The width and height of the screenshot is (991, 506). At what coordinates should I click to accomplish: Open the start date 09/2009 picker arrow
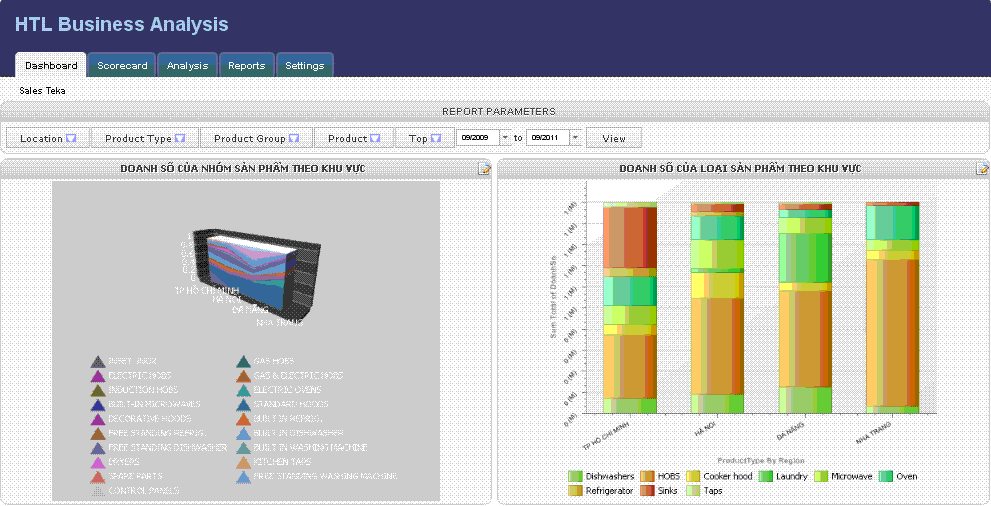coord(505,138)
